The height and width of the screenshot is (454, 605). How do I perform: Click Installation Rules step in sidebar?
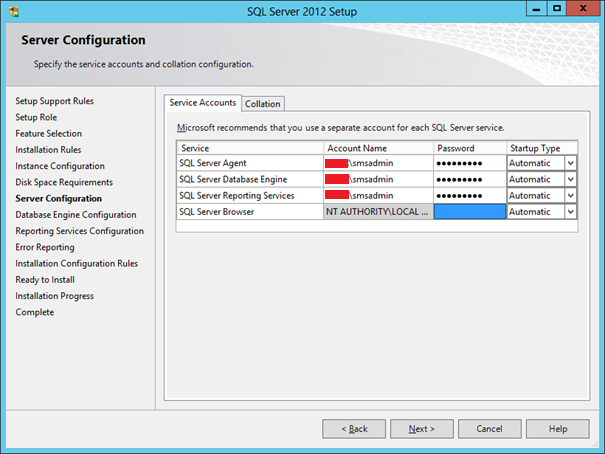point(48,150)
